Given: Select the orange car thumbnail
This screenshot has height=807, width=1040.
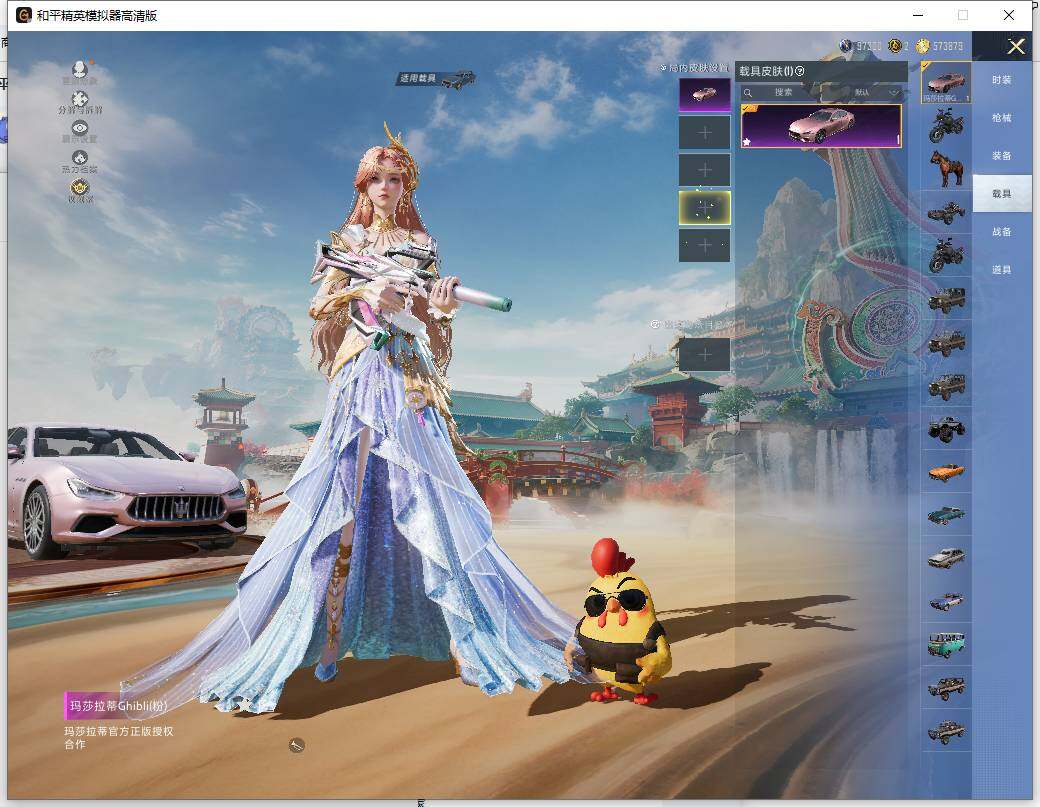Looking at the screenshot, I should [946, 472].
